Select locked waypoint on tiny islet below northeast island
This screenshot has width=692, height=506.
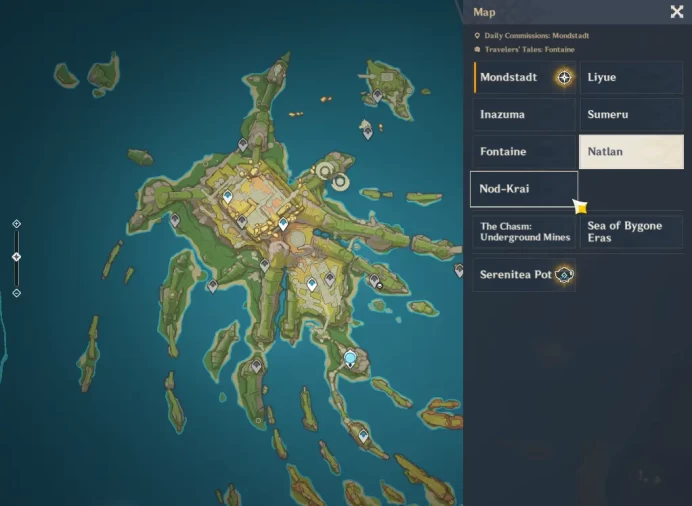pos(368,132)
